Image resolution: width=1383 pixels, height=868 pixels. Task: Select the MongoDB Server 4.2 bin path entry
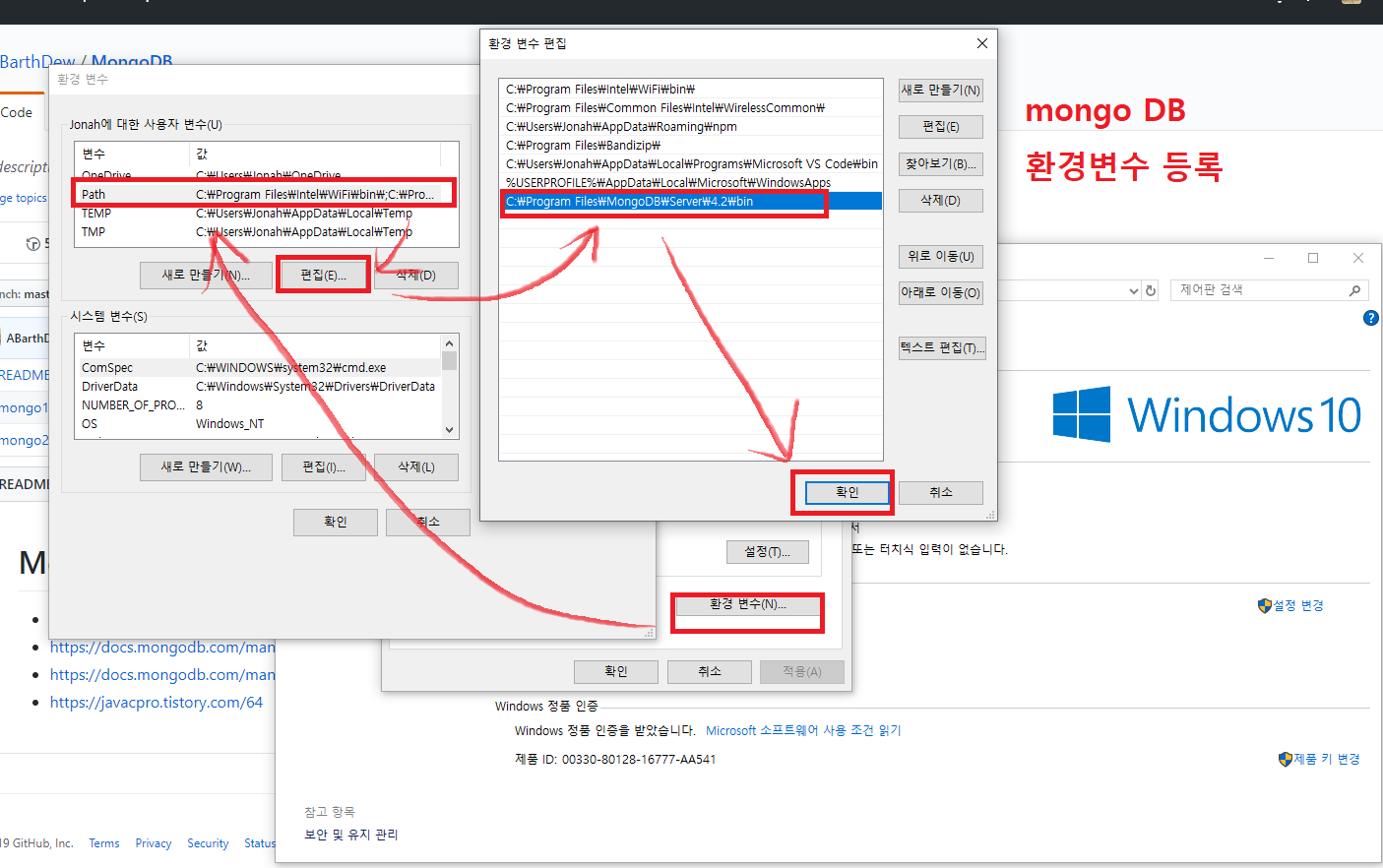pyautogui.click(x=691, y=201)
